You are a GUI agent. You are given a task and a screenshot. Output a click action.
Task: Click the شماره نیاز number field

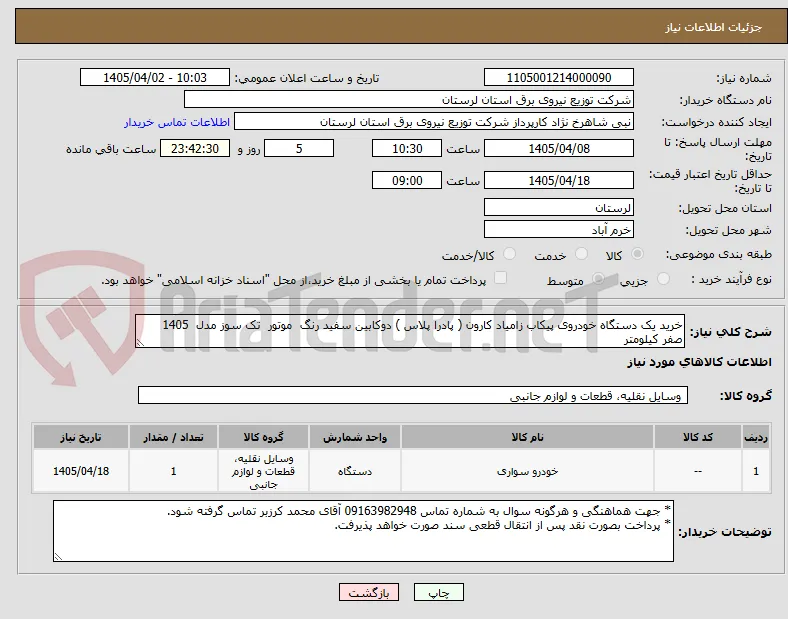click(x=559, y=77)
